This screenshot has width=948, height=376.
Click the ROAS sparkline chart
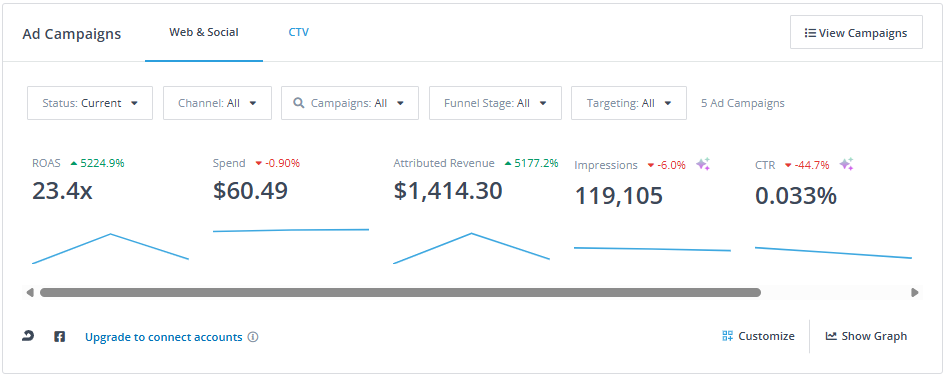pos(110,248)
